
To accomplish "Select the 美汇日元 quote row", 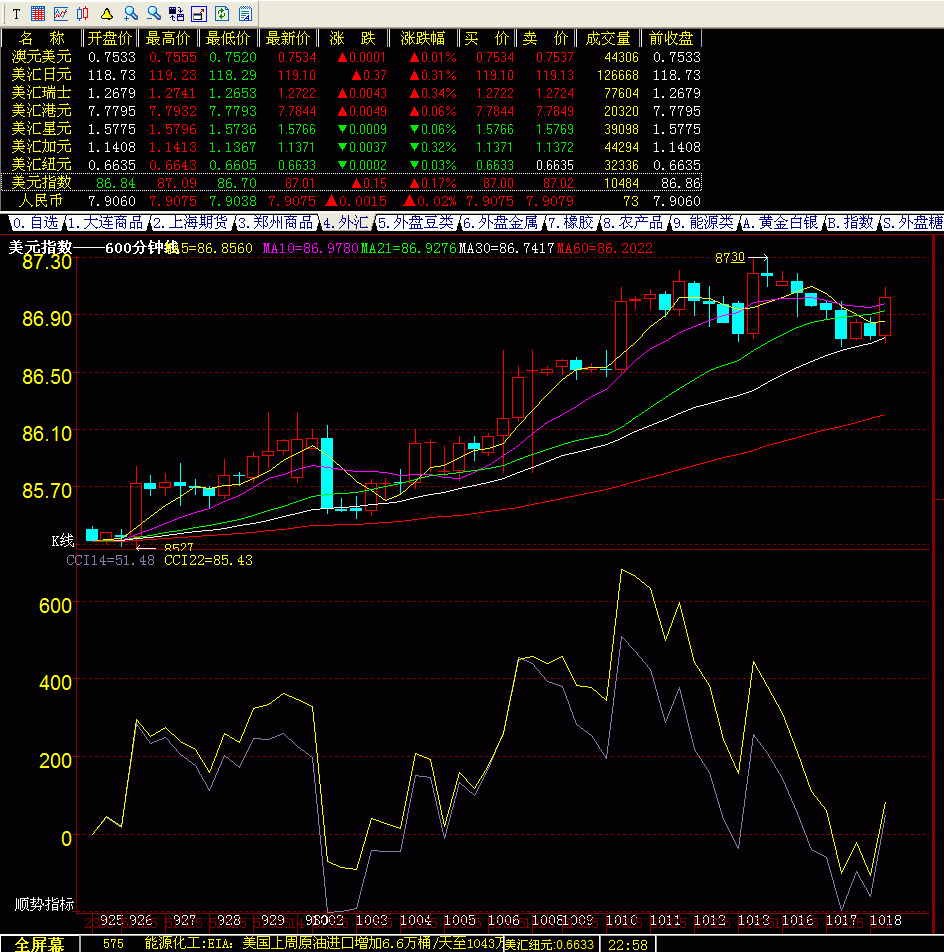I will (x=352, y=75).
